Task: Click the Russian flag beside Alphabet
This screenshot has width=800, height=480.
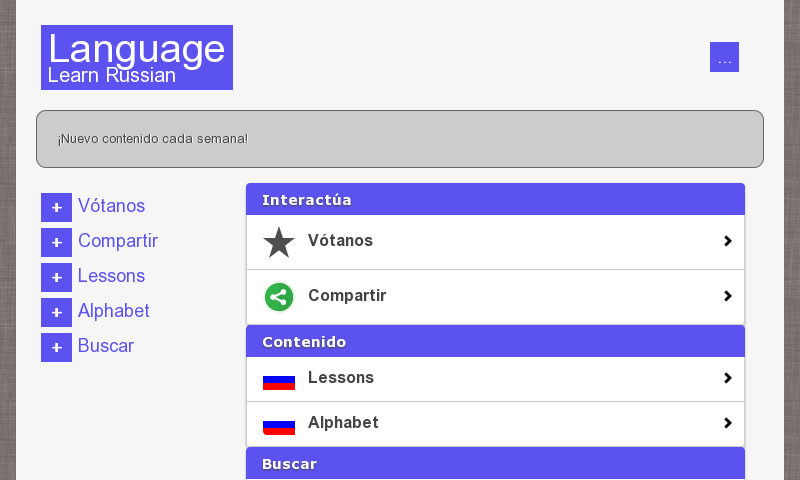Action: click(279, 424)
